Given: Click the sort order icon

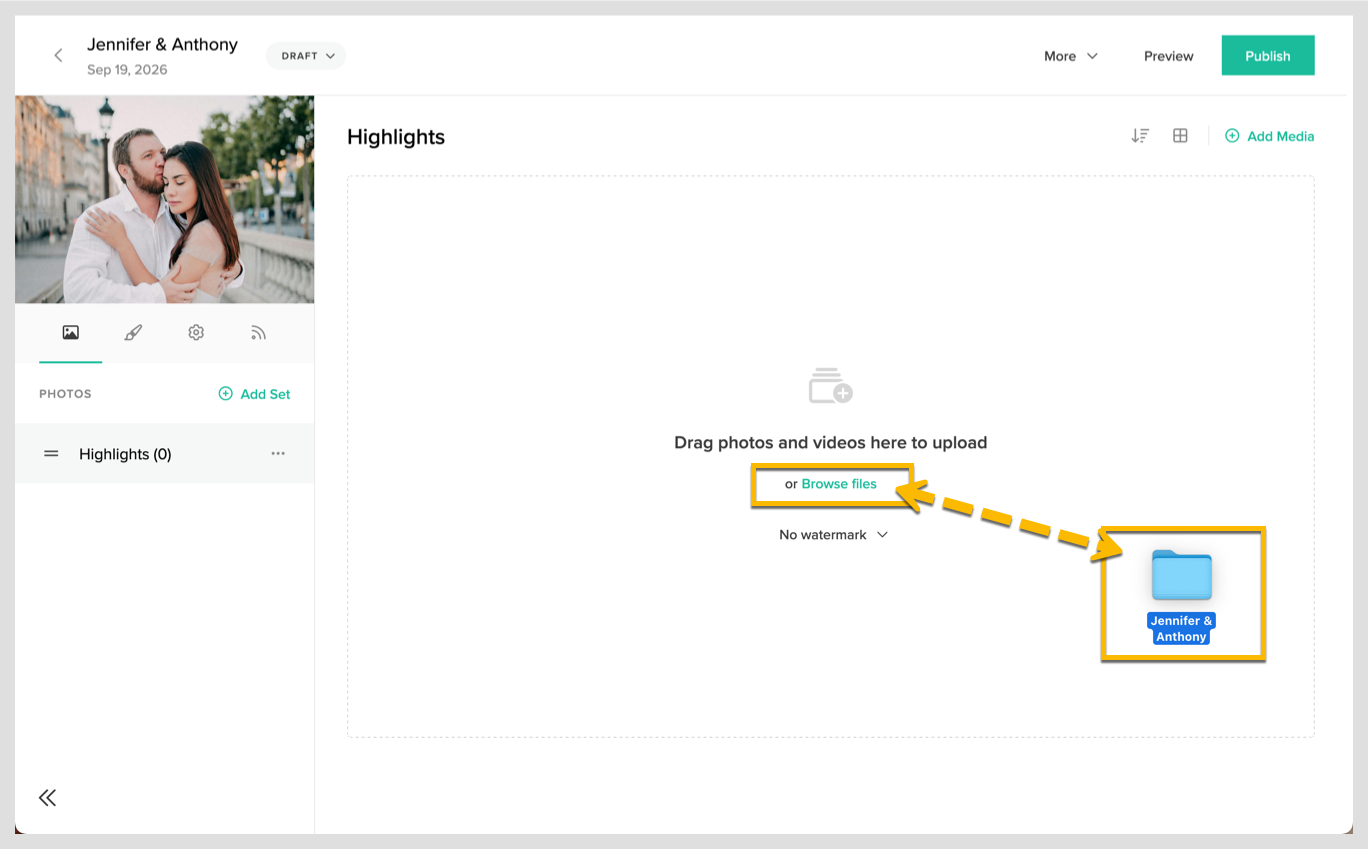Looking at the screenshot, I should click(1140, 136).
